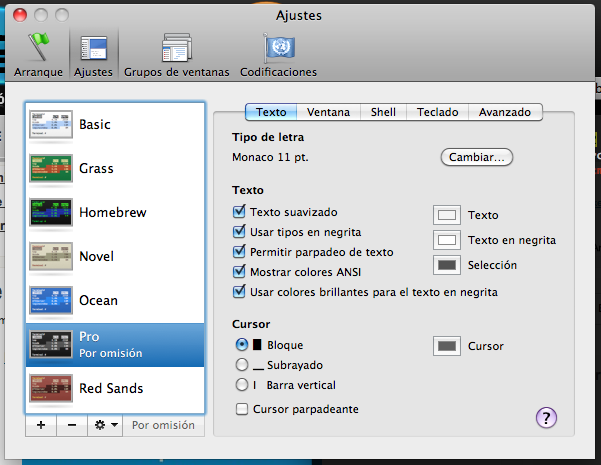Toggle Mostrar colores ANSI checkbox
The width and height of the screenshot is (601, 465).
[x=239, y=272]
